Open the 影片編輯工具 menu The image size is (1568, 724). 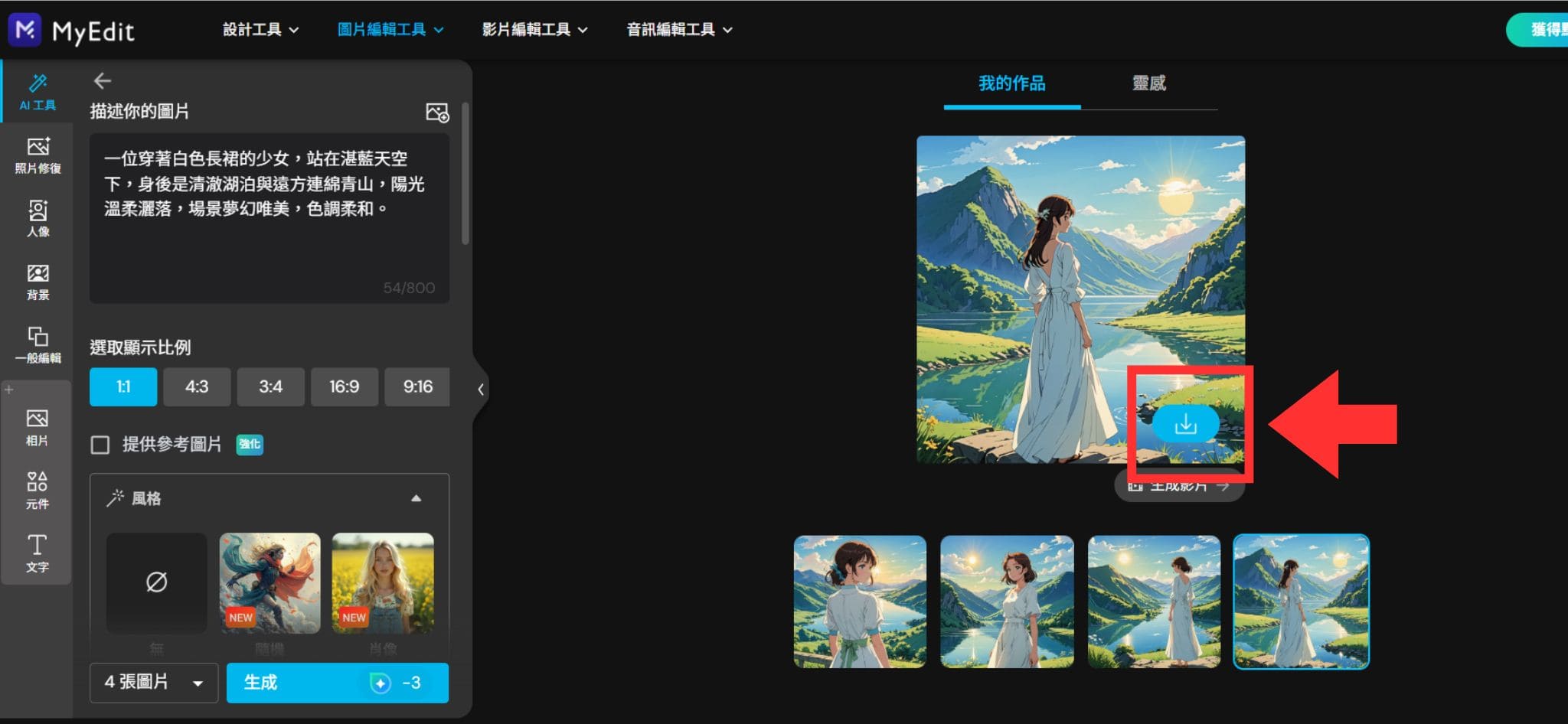pyautogui.click(x=534, y=30)
